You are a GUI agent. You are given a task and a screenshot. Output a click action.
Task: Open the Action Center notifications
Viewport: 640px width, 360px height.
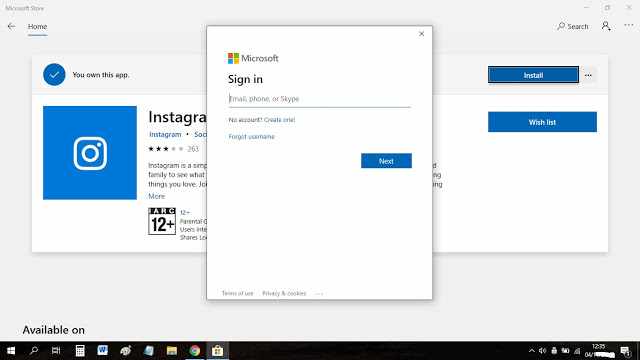tap(625, 351)
